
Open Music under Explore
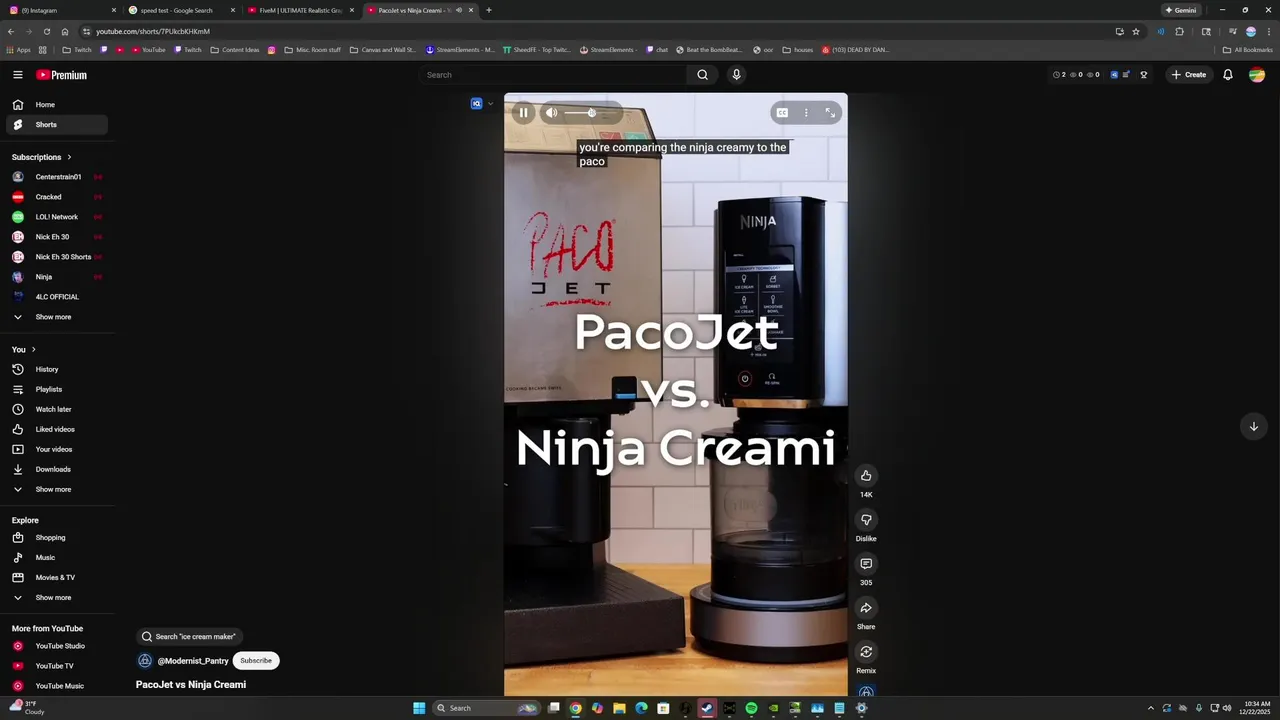(x=57, y=558)
